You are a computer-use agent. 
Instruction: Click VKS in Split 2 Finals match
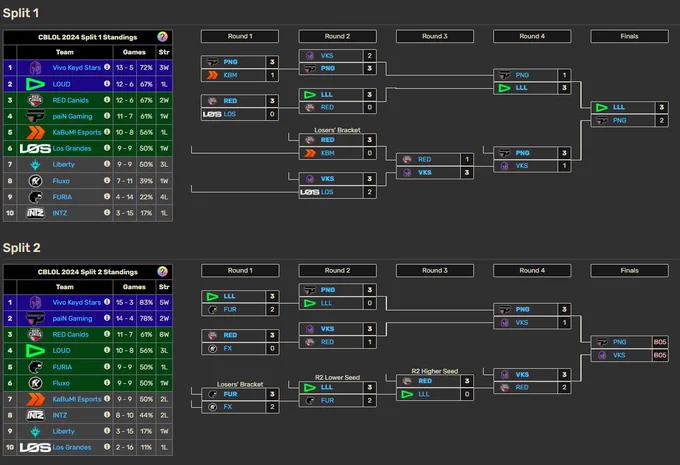(619, 355)
